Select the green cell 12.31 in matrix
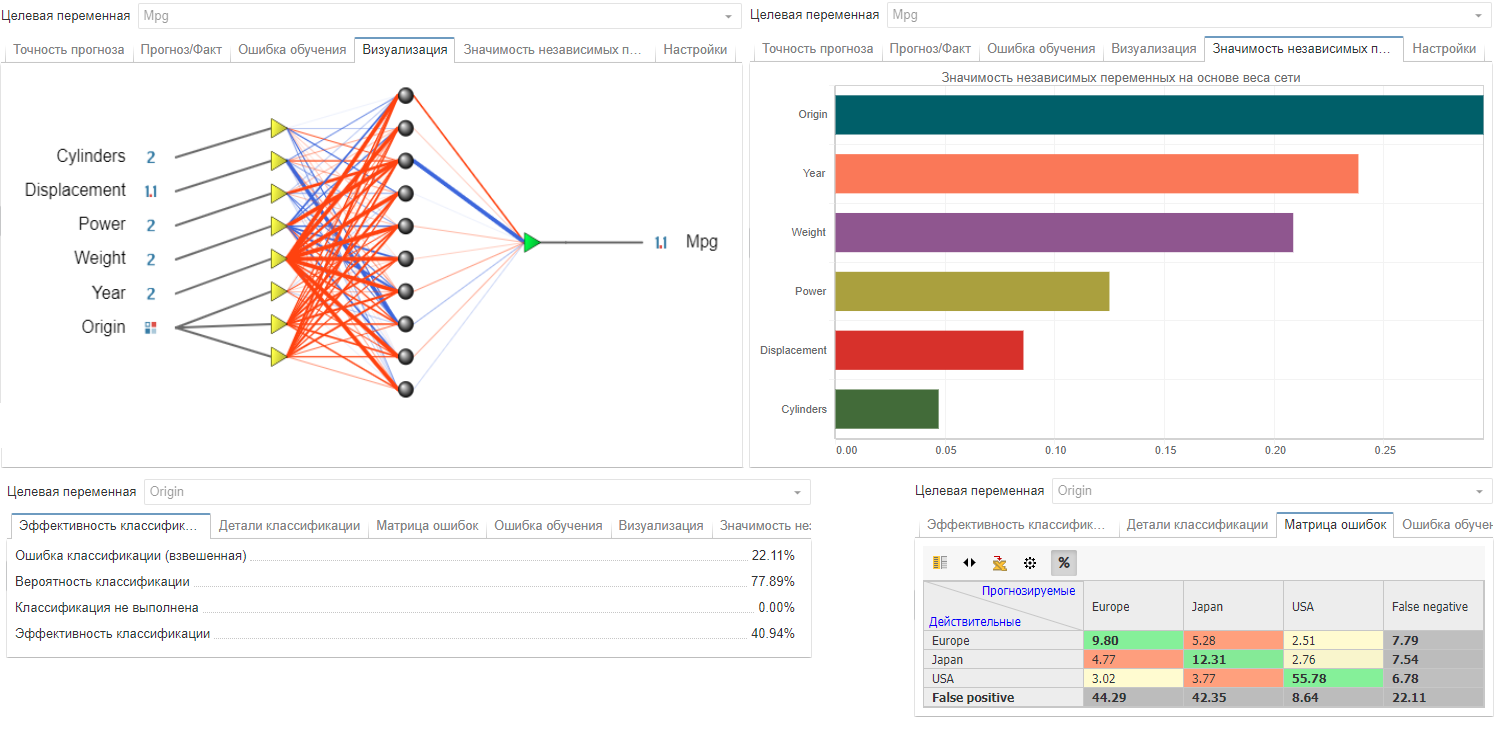 1233,660
